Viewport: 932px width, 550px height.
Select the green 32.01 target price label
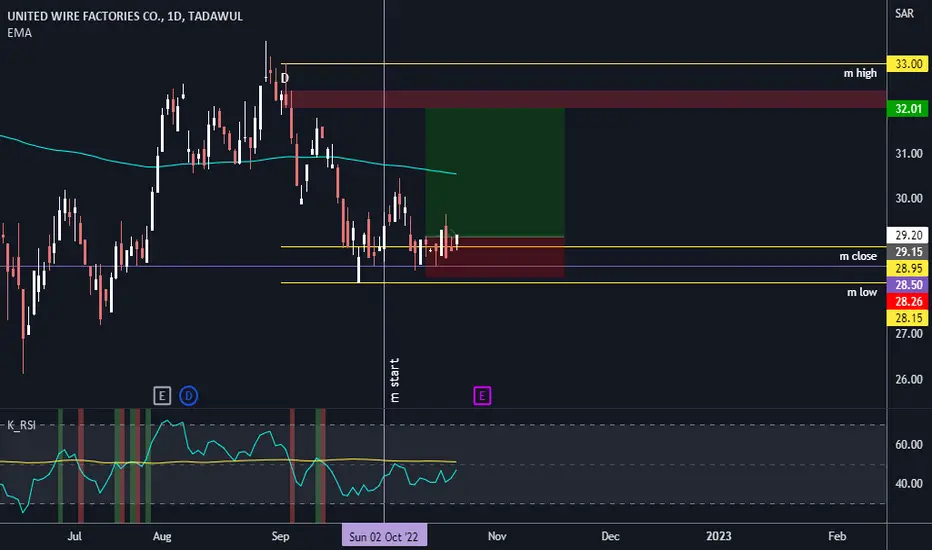point(908,109)
